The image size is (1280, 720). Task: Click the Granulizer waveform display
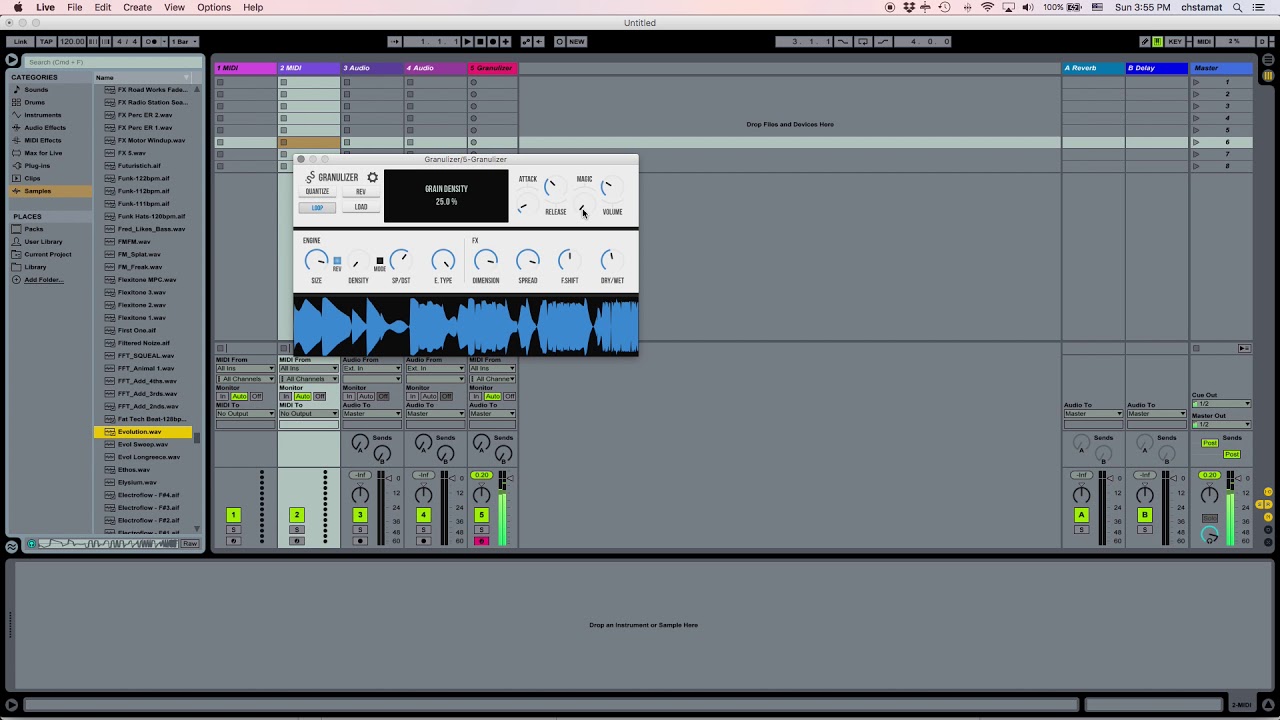pyautogui.click(x=466, y=325)
